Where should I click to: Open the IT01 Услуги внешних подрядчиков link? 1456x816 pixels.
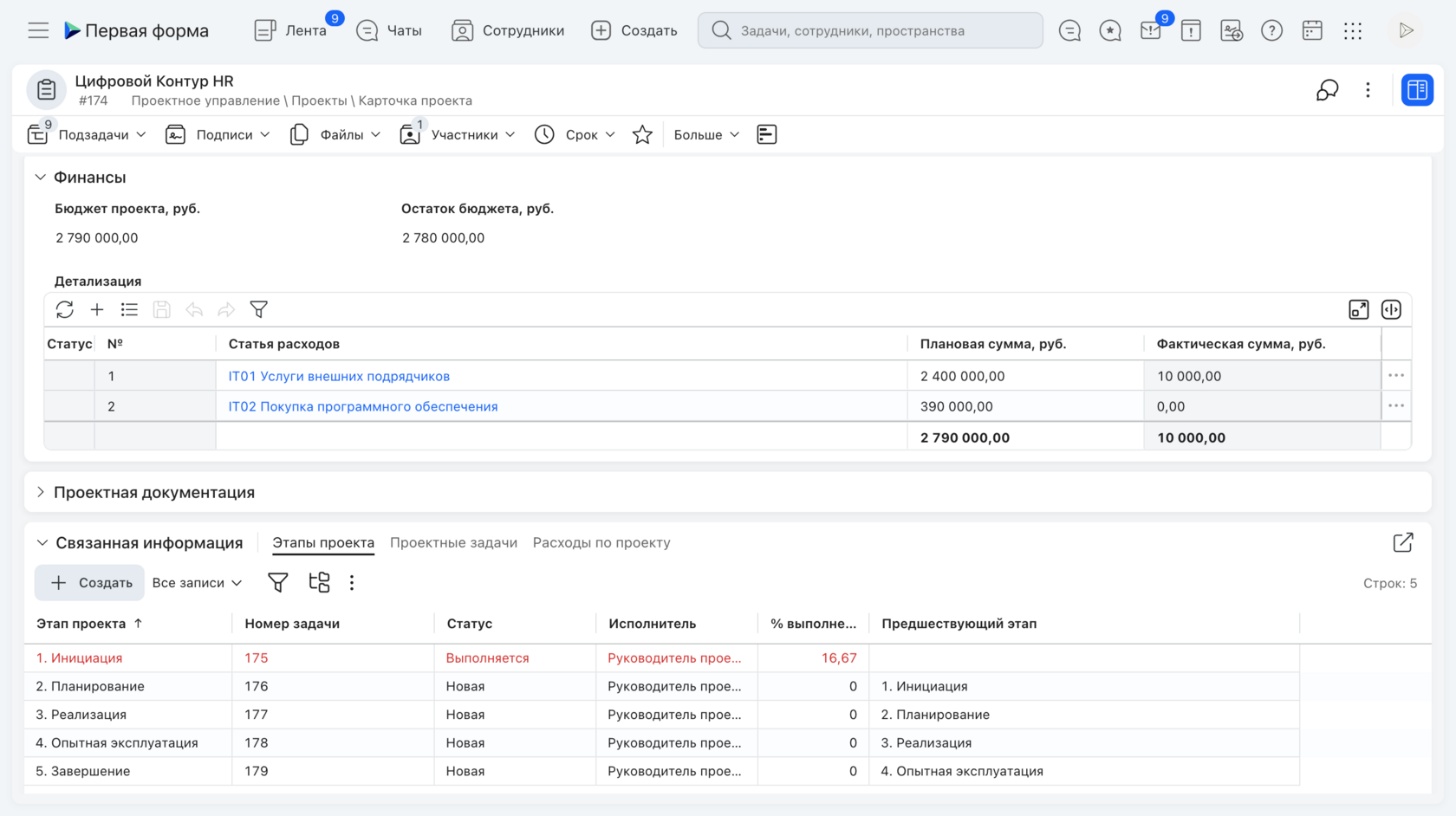point(338,375)
